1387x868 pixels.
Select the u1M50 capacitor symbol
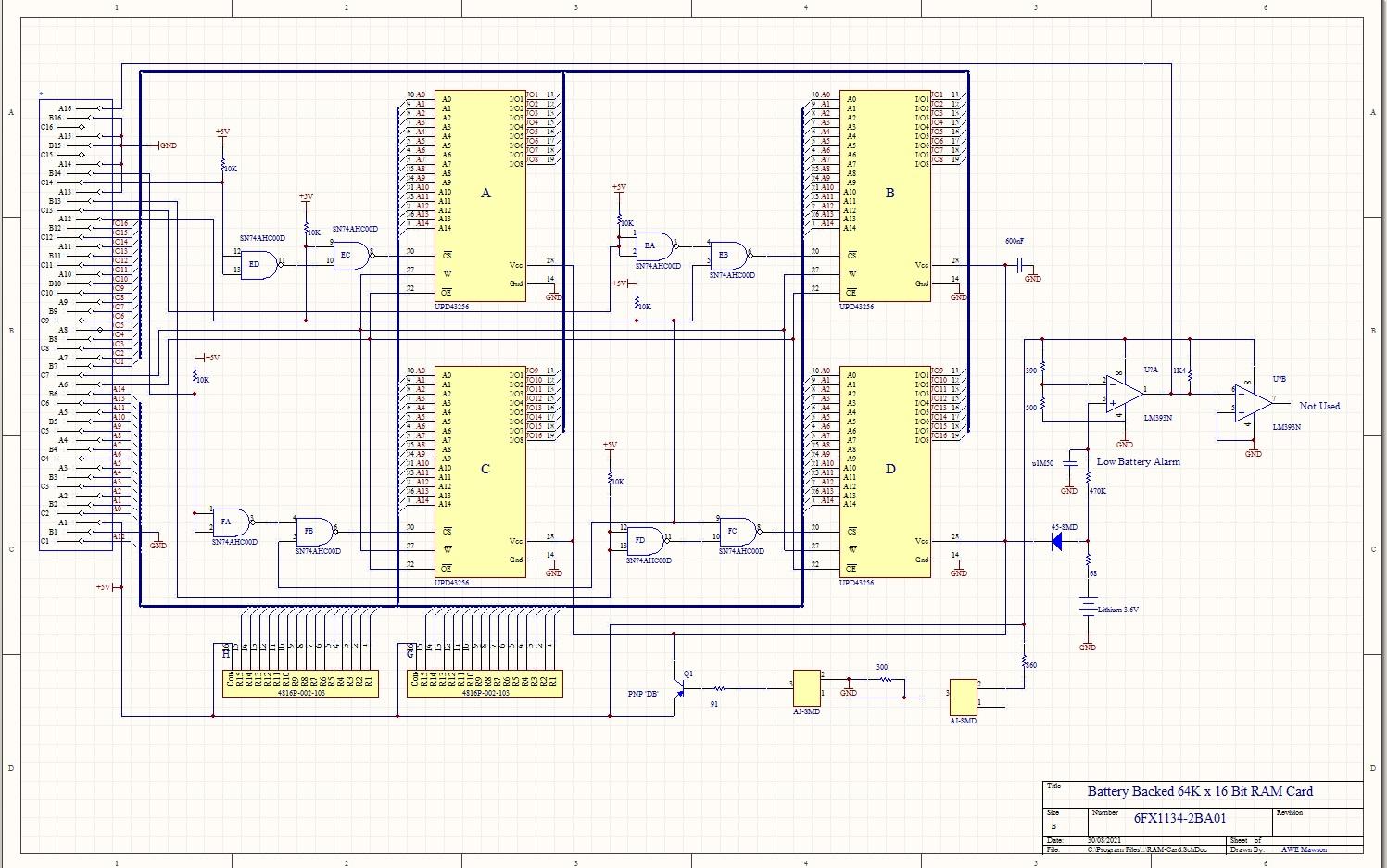1070,461
